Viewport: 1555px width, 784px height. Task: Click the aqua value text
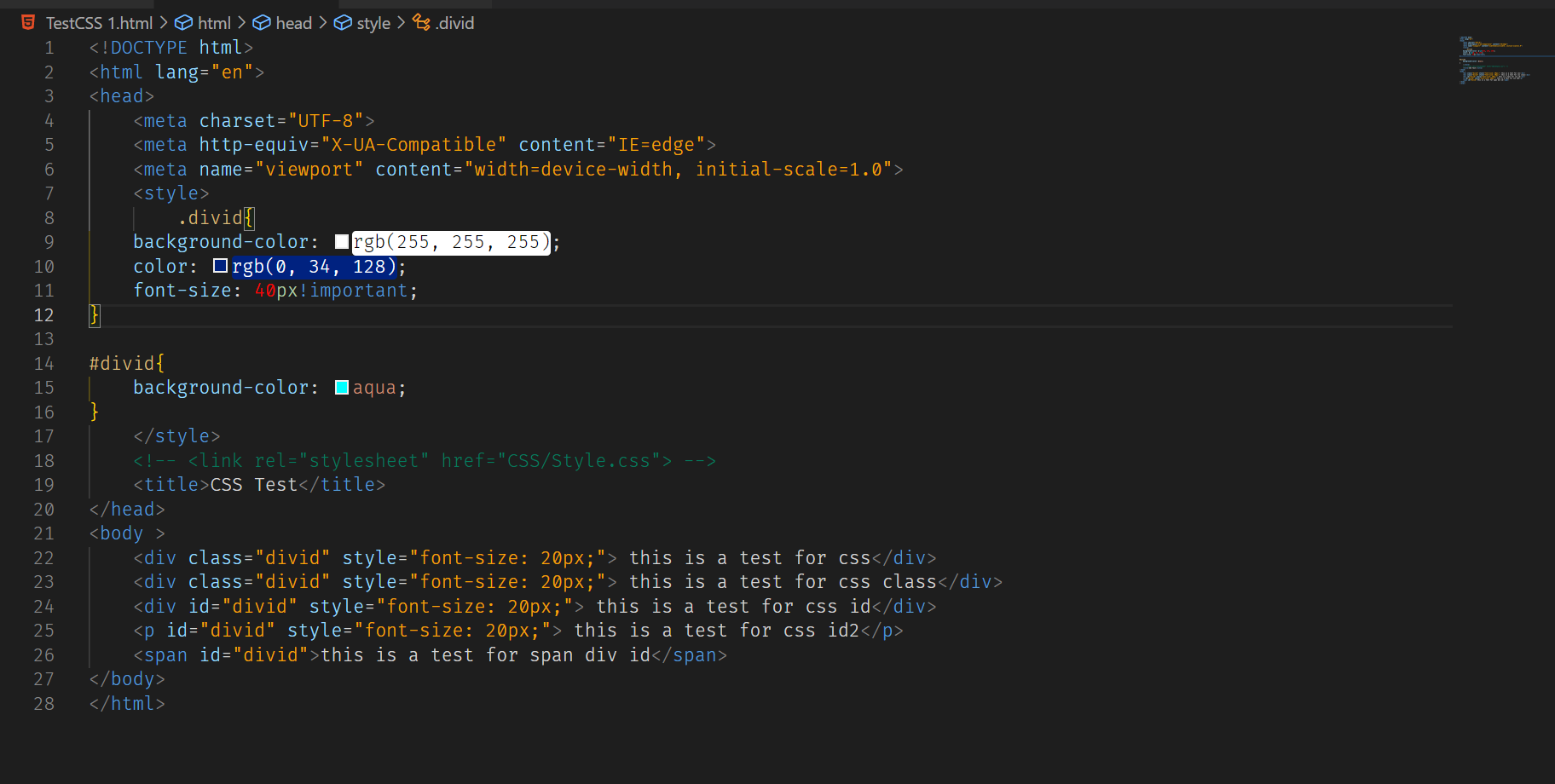coord(374,388)
